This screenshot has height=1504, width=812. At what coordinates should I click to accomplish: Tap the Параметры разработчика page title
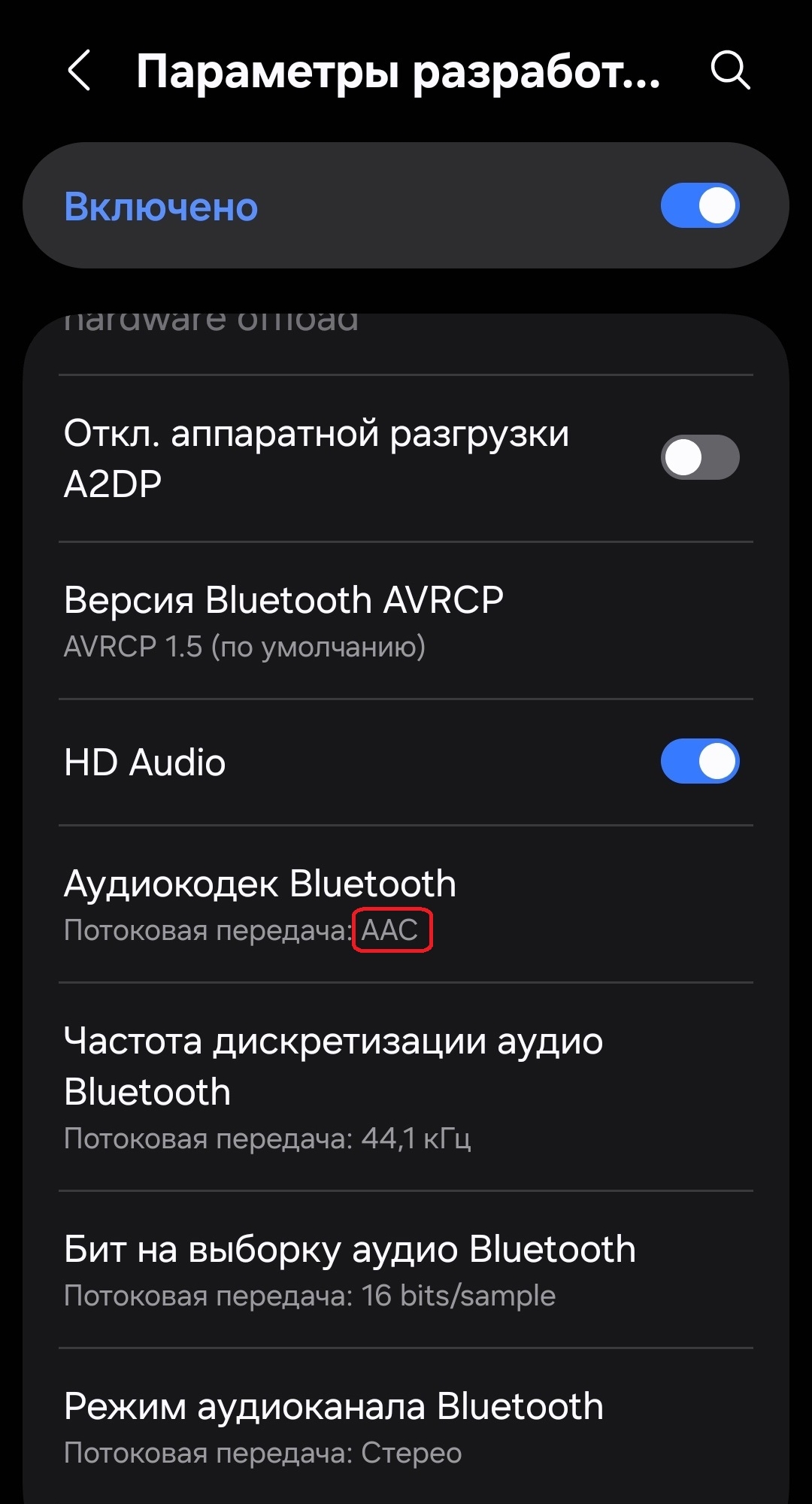pos(398,72)
